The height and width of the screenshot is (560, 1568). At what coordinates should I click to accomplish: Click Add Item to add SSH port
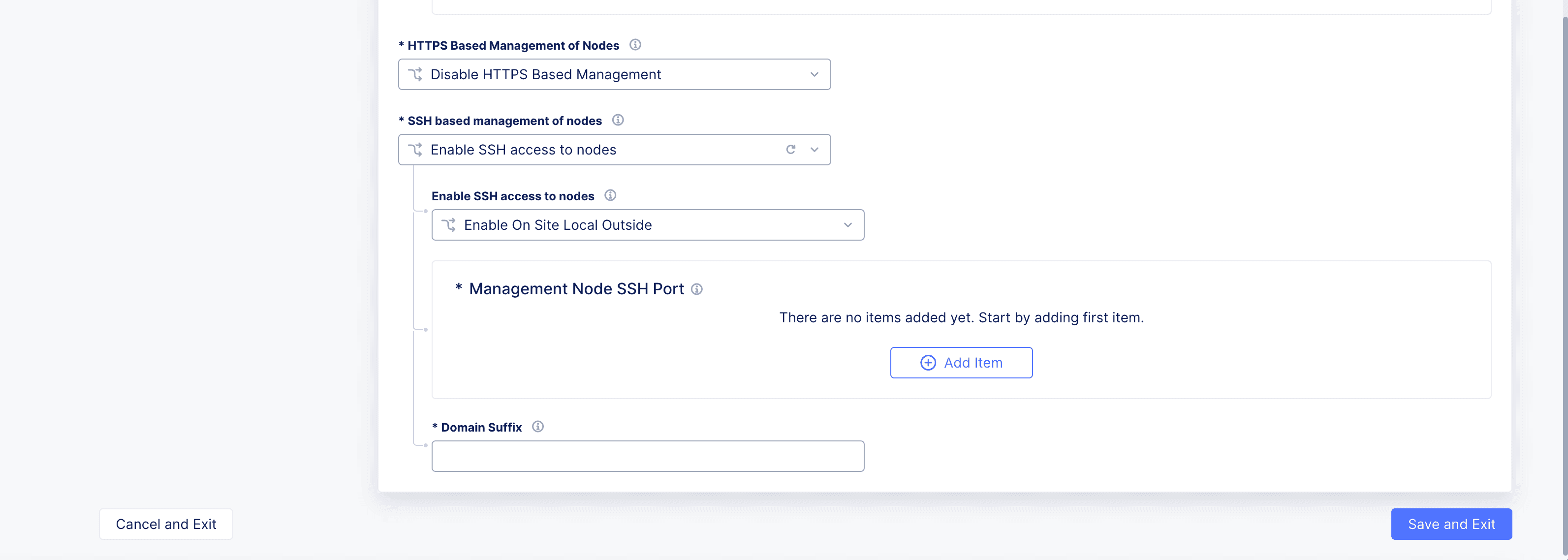pyautogui.click(x=962, y=362)
